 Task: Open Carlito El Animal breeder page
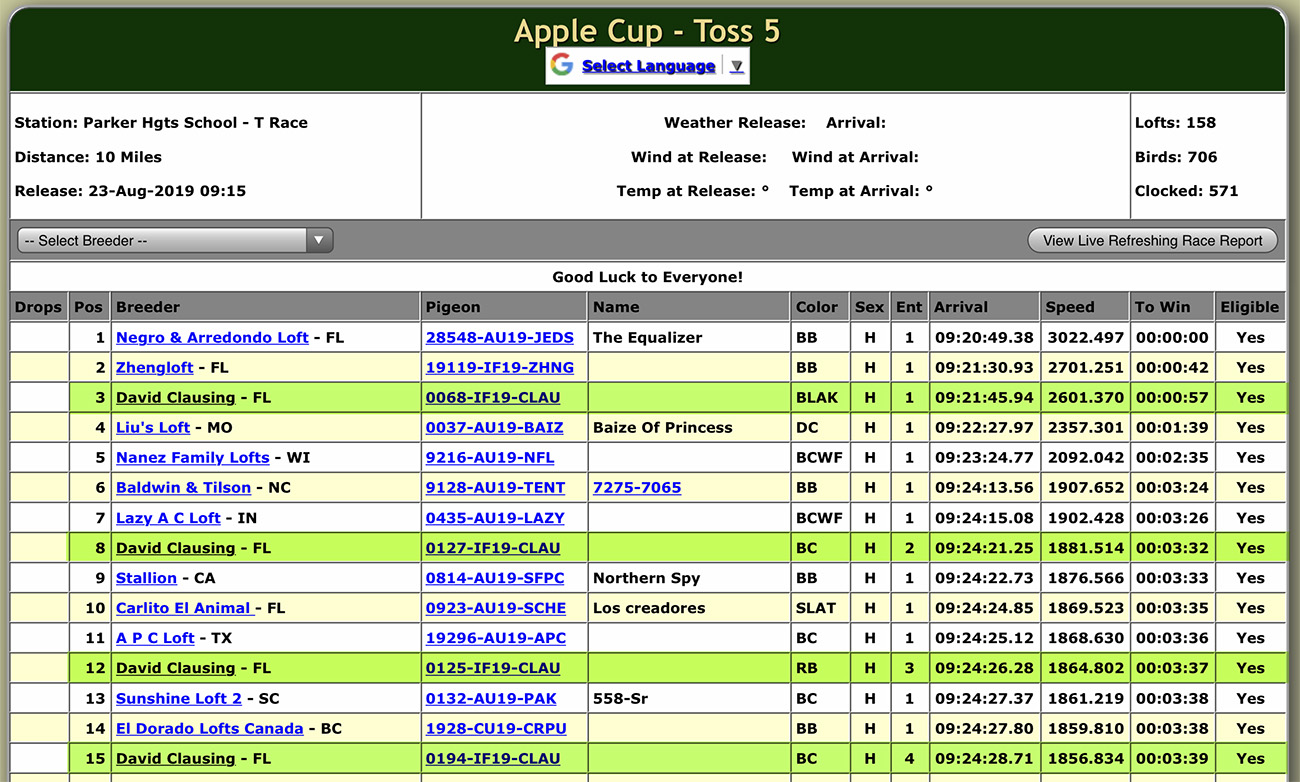pyautogui.click(x=185, y=607)
